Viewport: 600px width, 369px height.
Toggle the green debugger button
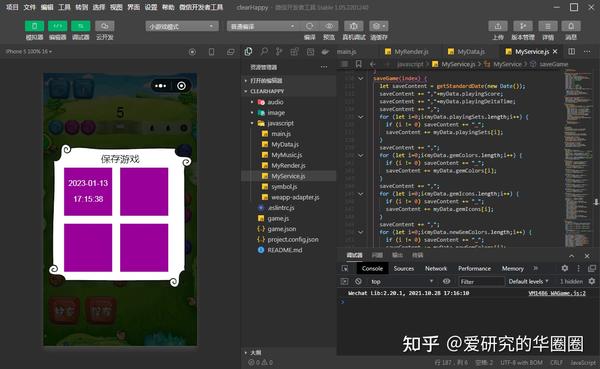coord(81,26)
